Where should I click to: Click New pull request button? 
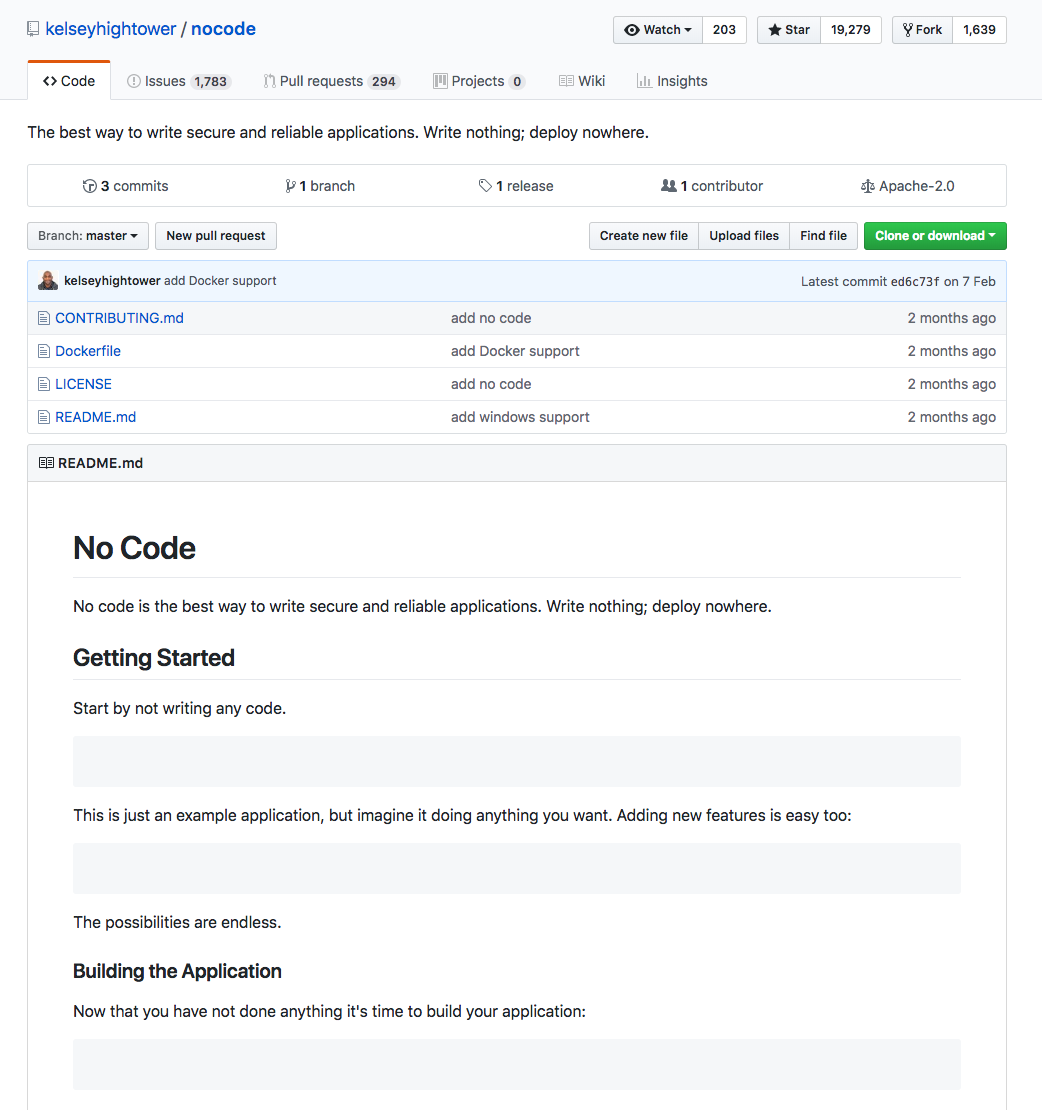tap(216, 236)
